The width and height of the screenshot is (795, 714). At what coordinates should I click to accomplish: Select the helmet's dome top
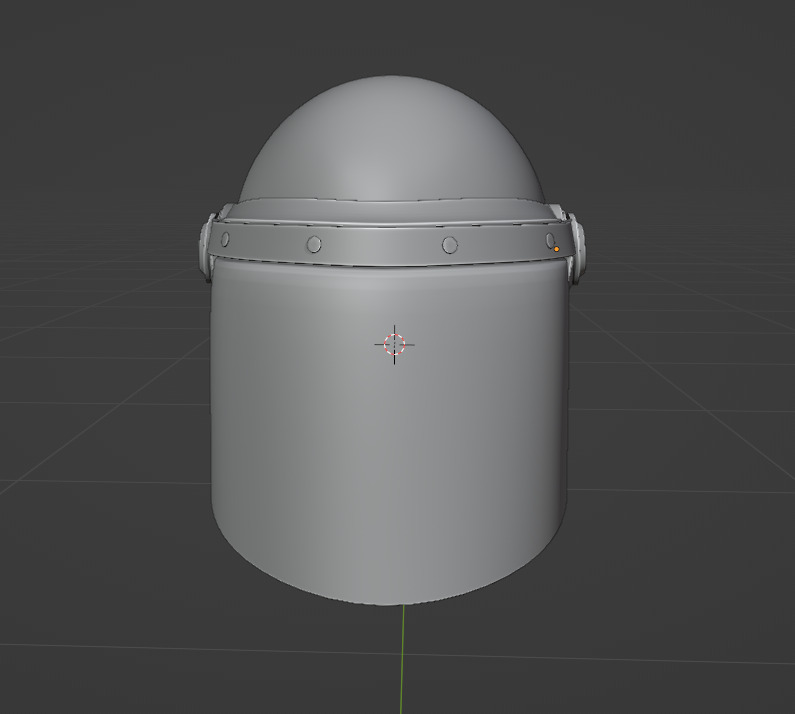[x=391, y=139]
